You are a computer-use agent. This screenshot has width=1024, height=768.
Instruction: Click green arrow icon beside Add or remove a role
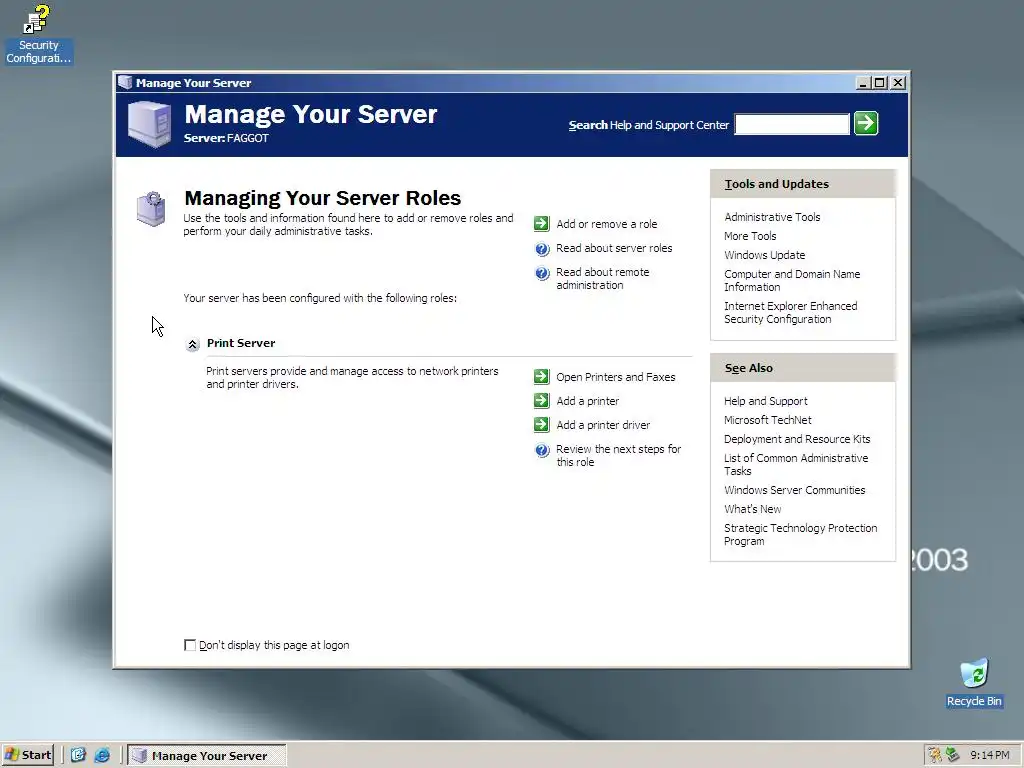[541, 223]
